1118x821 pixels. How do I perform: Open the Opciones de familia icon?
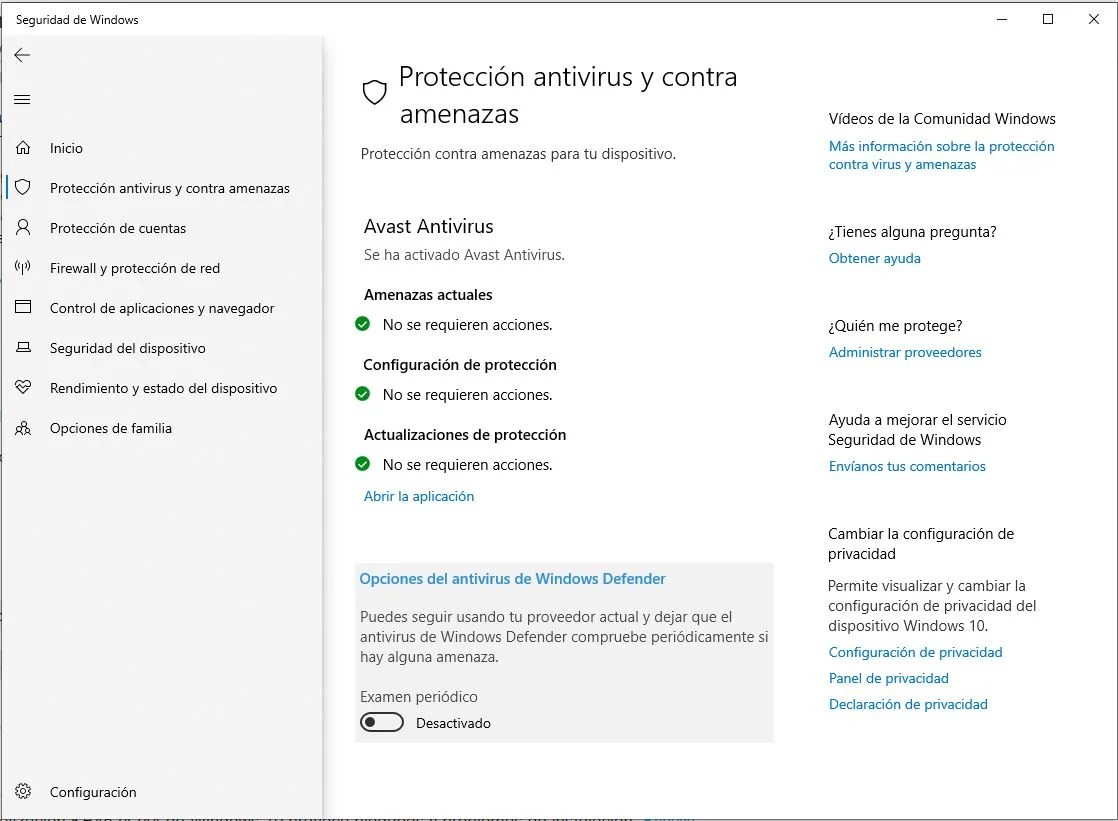pyautogui.click(x=23, y=427)
